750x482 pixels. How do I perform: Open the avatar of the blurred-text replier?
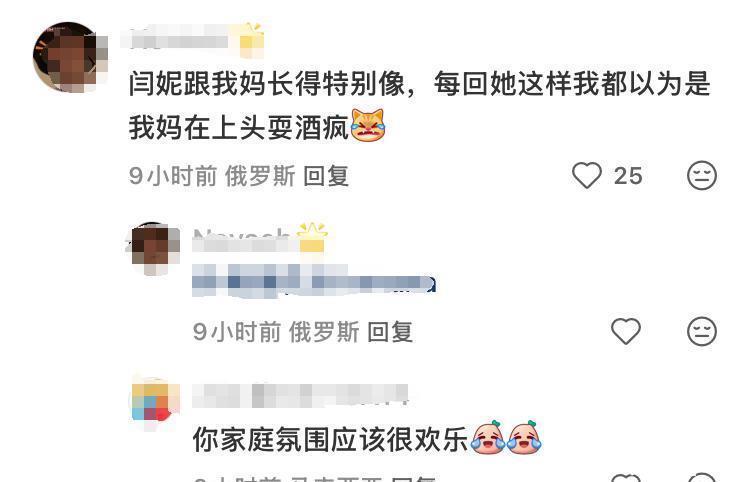pyautogui.click(x=154, y=248)
